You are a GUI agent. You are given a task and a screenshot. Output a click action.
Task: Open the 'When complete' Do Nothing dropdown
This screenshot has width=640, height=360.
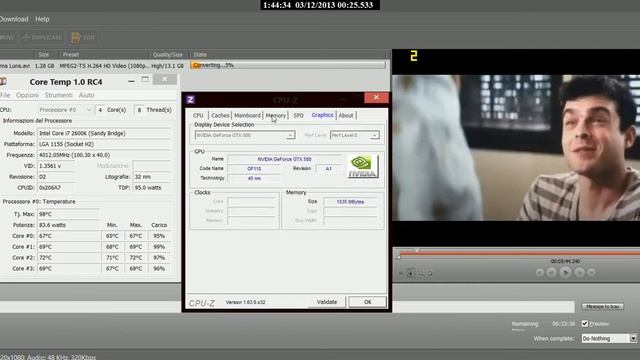609,338
